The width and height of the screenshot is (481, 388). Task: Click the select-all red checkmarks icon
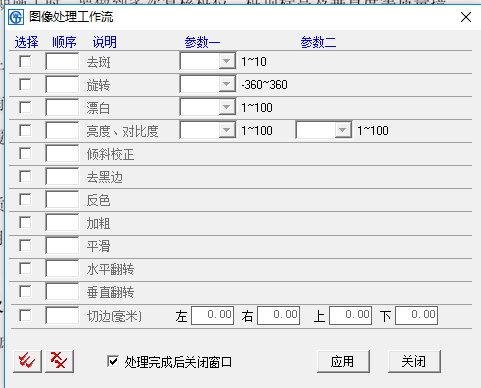pos(27,361)
